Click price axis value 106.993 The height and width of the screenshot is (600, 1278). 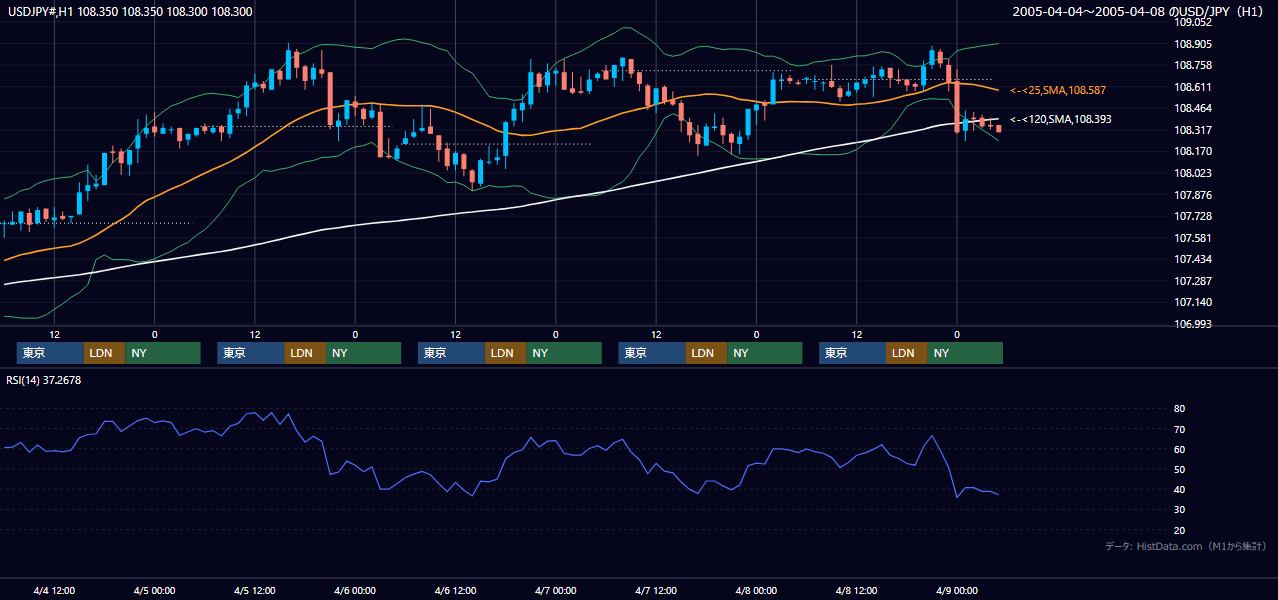click(x=1194, y=324)
